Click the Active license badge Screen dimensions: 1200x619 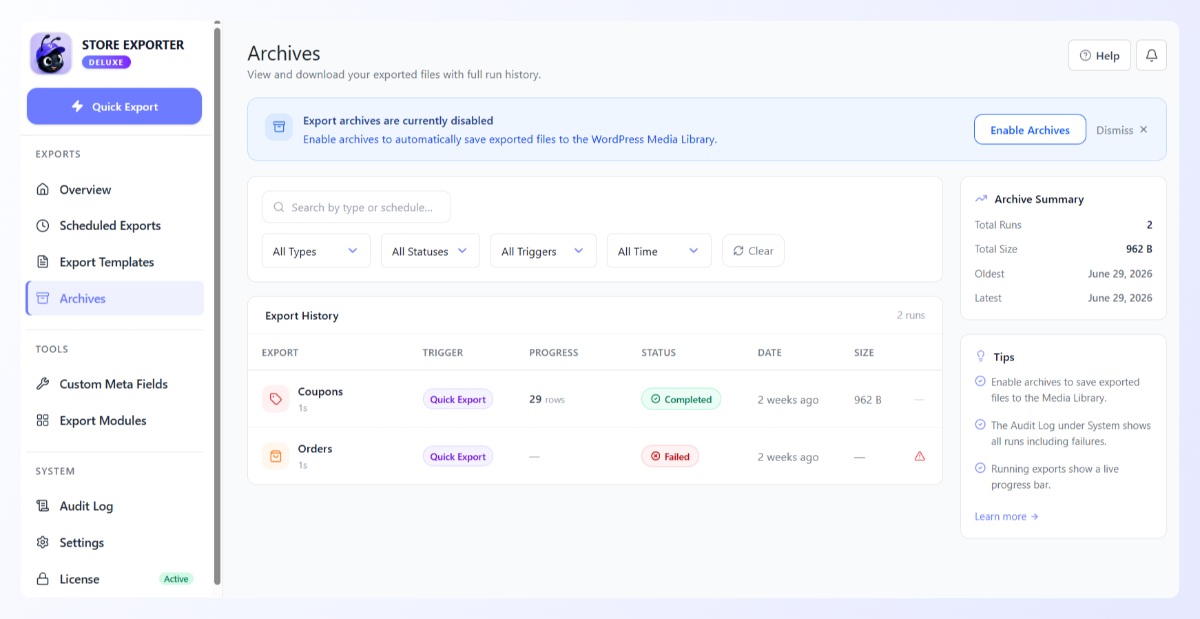point(176,579)
